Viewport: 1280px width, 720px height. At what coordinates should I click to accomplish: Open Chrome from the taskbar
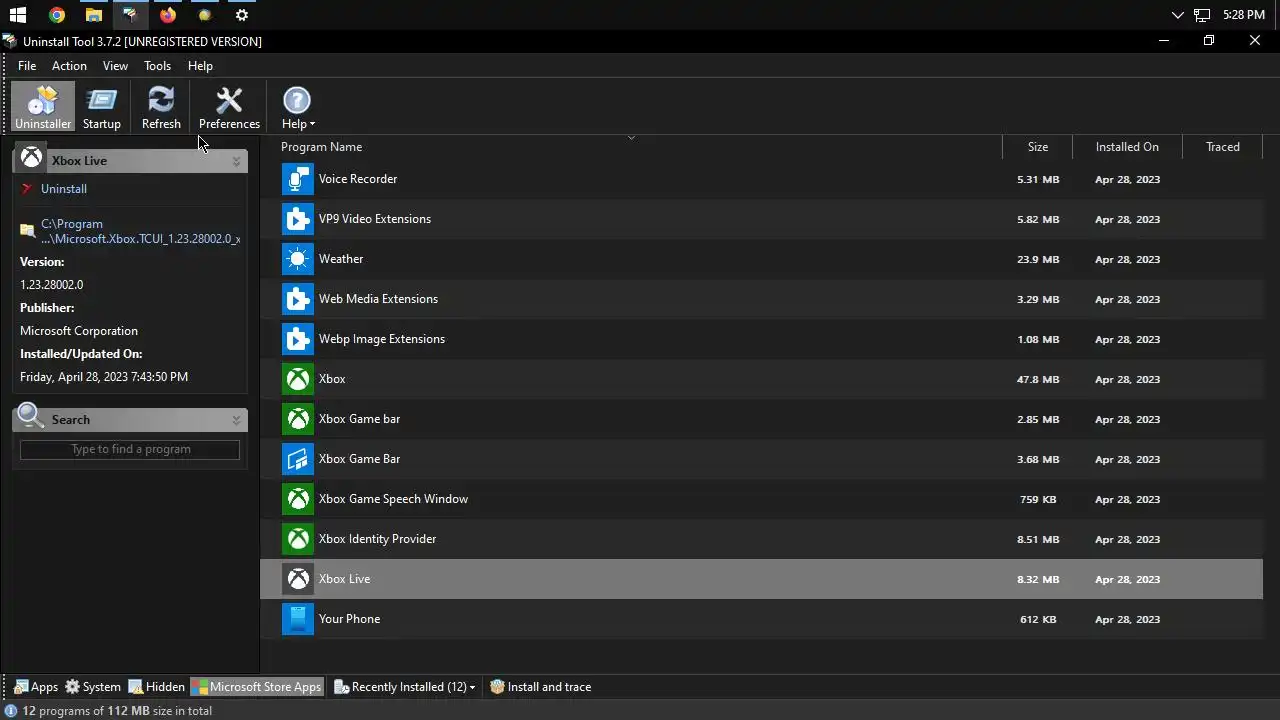(57, 15)
